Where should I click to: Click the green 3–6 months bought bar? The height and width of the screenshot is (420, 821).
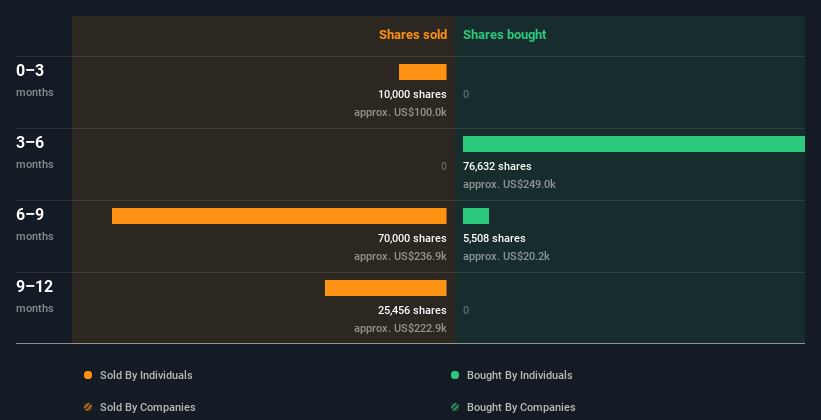tap(634, 144)
